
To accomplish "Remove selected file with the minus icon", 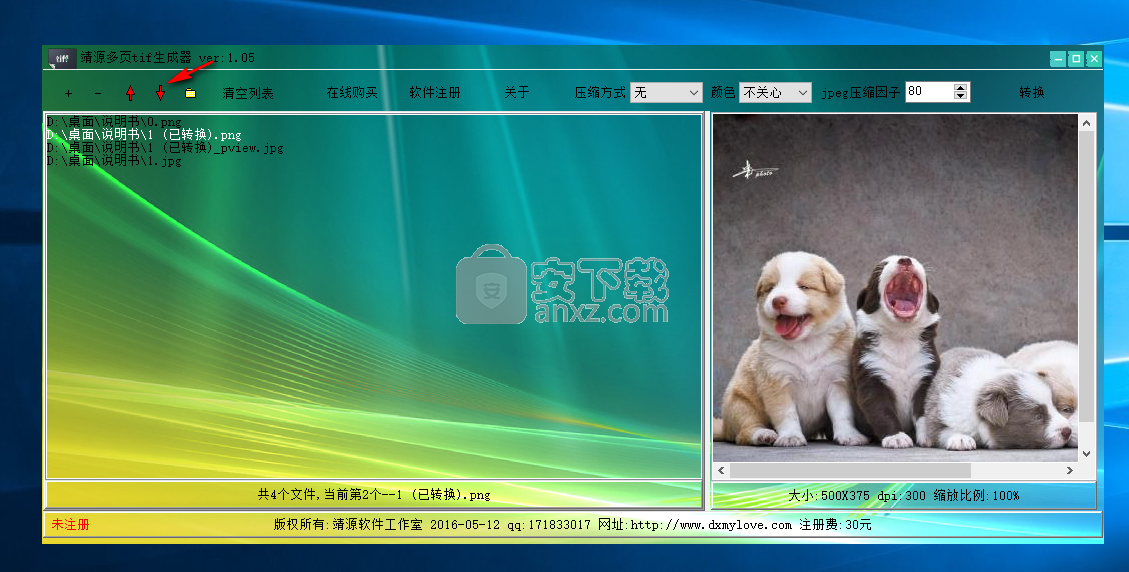I will pyautogui.click(x=98, y=93).
